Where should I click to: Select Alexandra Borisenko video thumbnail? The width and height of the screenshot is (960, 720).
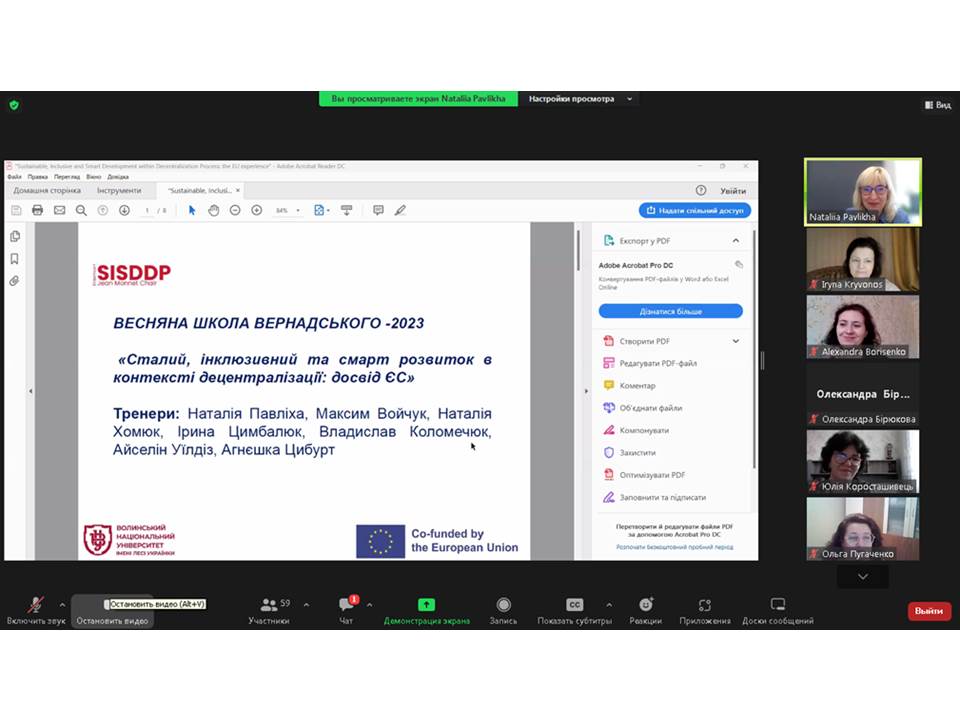point(863,327)
